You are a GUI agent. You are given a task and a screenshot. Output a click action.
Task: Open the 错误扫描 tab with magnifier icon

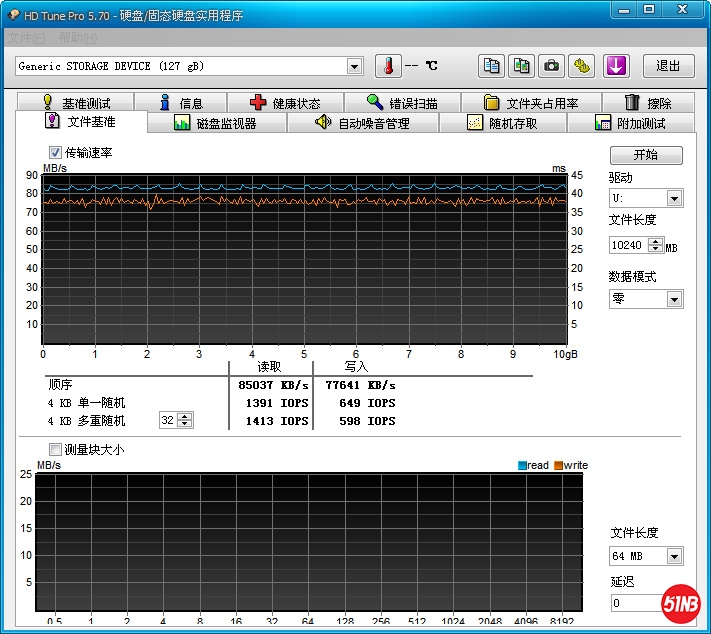(402, 103)
